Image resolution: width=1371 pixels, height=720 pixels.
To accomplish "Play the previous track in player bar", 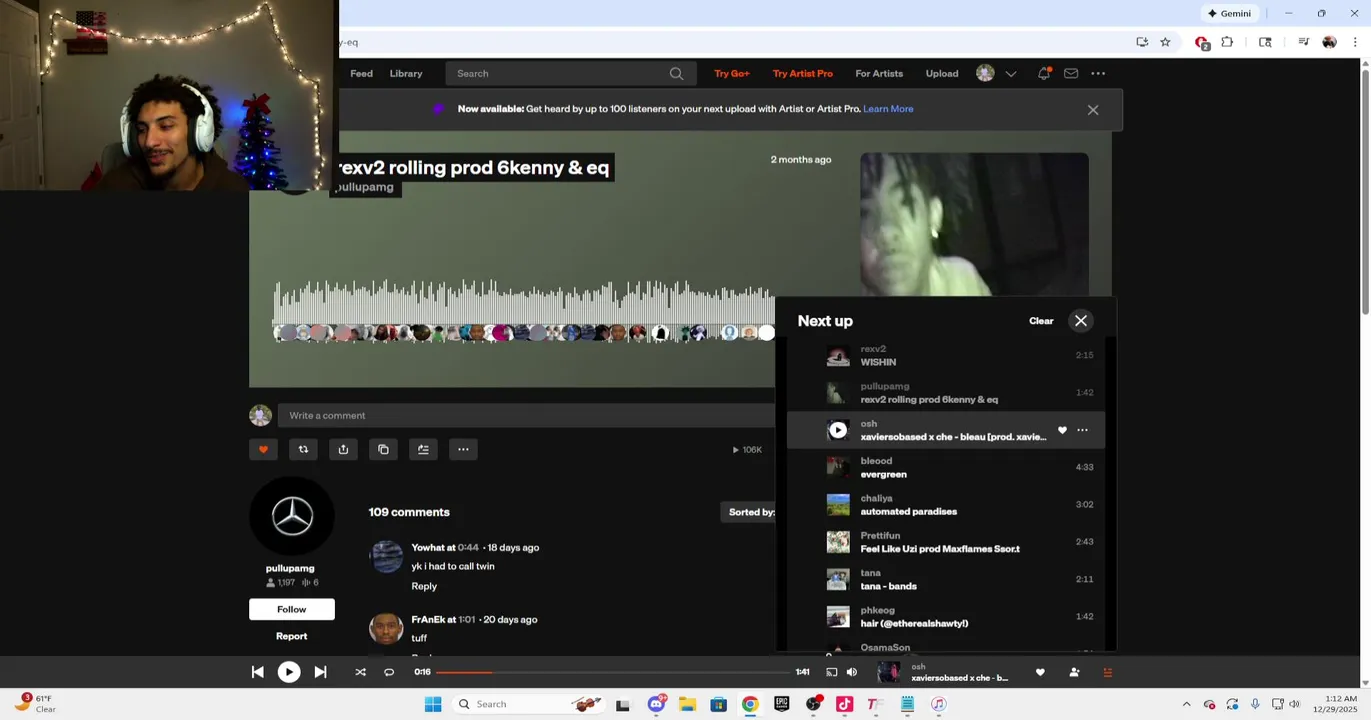I will pos(257,672).
